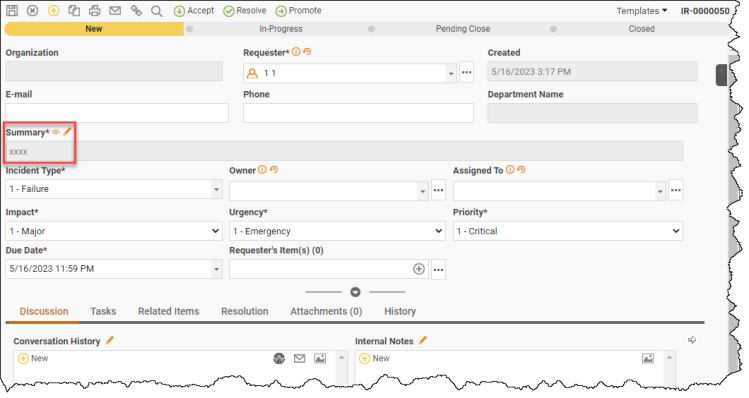Open the Resolution tab
The height and width of the screenshot is (398, 749).
pyautogui.click(x=245, y=311)
